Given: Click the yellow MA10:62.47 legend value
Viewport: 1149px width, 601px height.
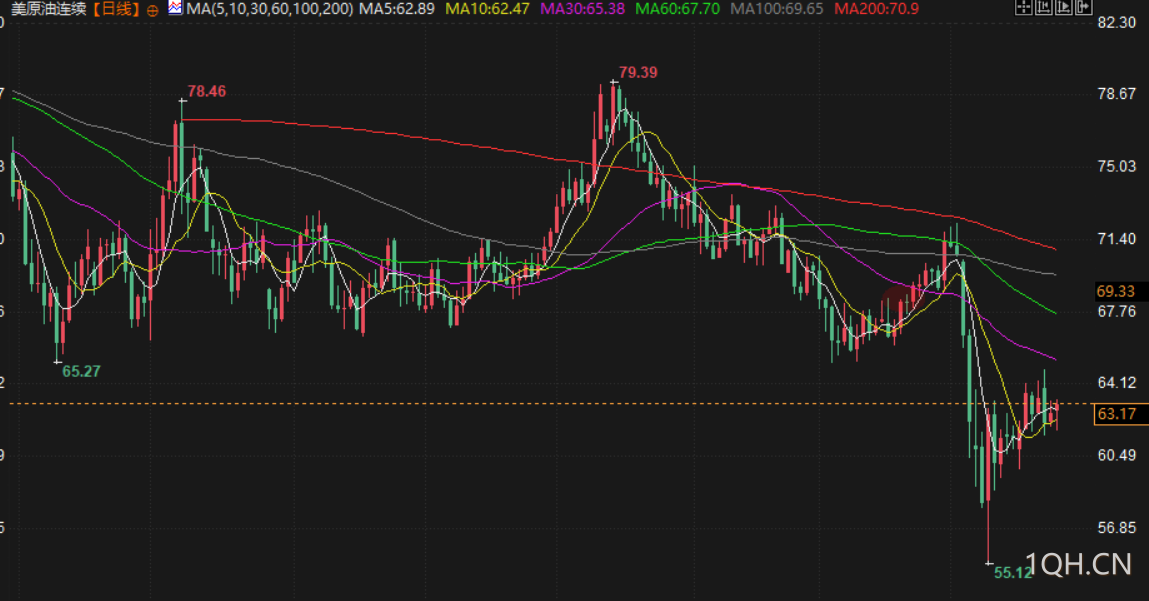Looking at the screenshot, I should pos(487,9).
